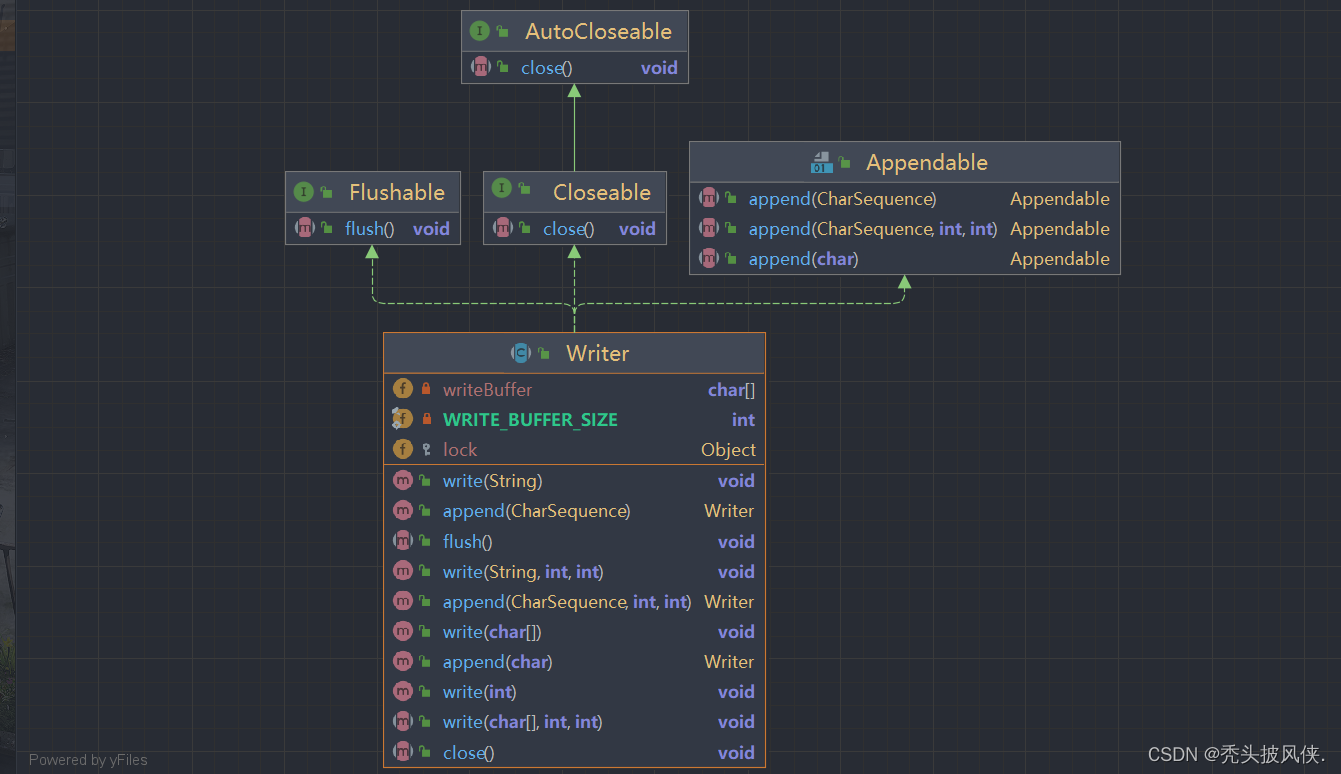Select the Flushable interface header
1341x774 pixels.
click(x=372, y=192)
